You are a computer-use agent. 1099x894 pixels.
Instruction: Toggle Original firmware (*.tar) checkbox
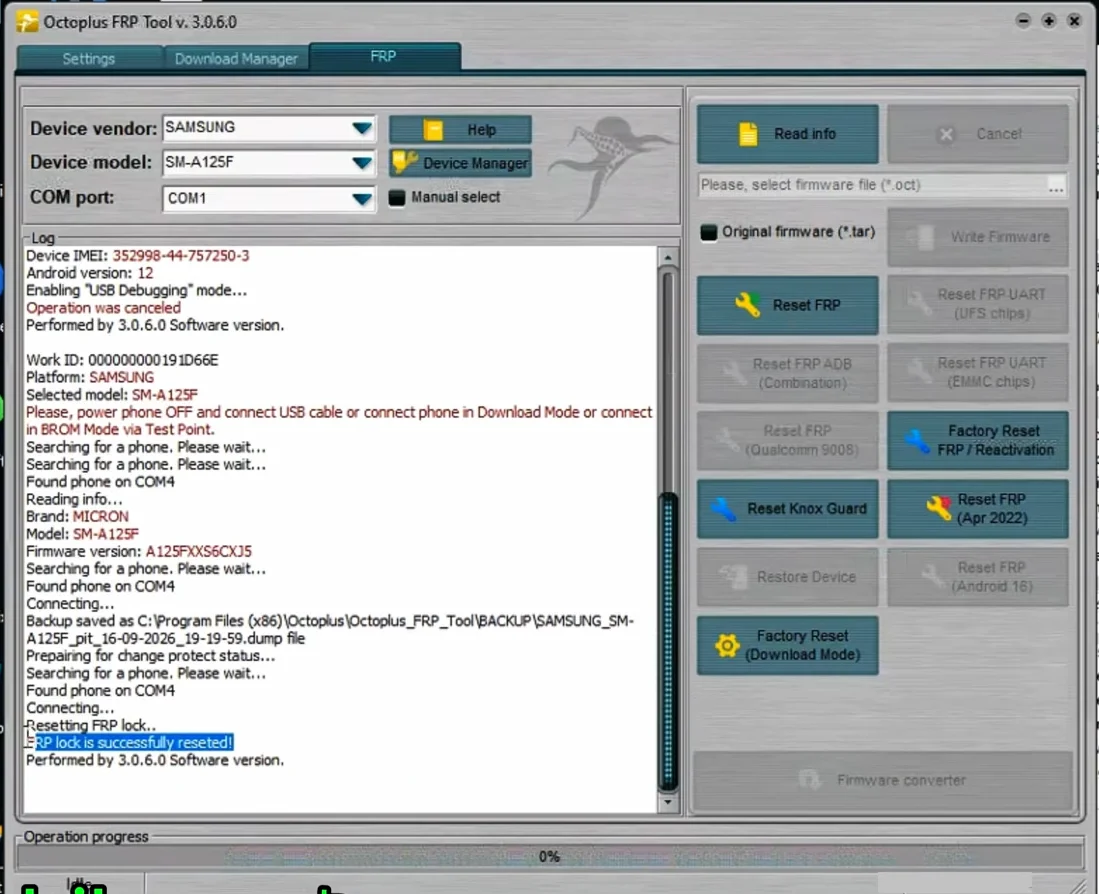709,232
